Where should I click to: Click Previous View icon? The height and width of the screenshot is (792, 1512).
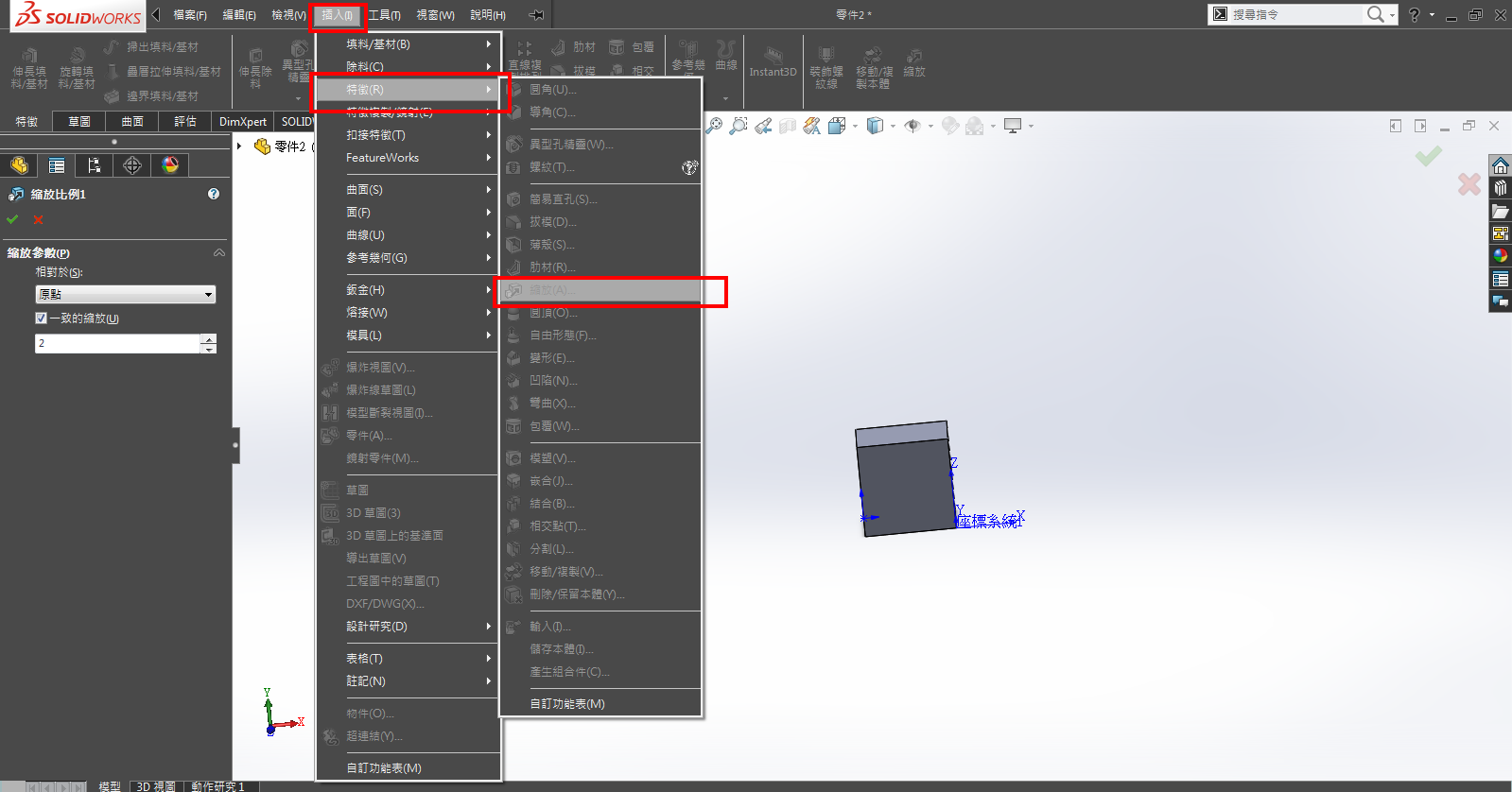pos(763,126)
